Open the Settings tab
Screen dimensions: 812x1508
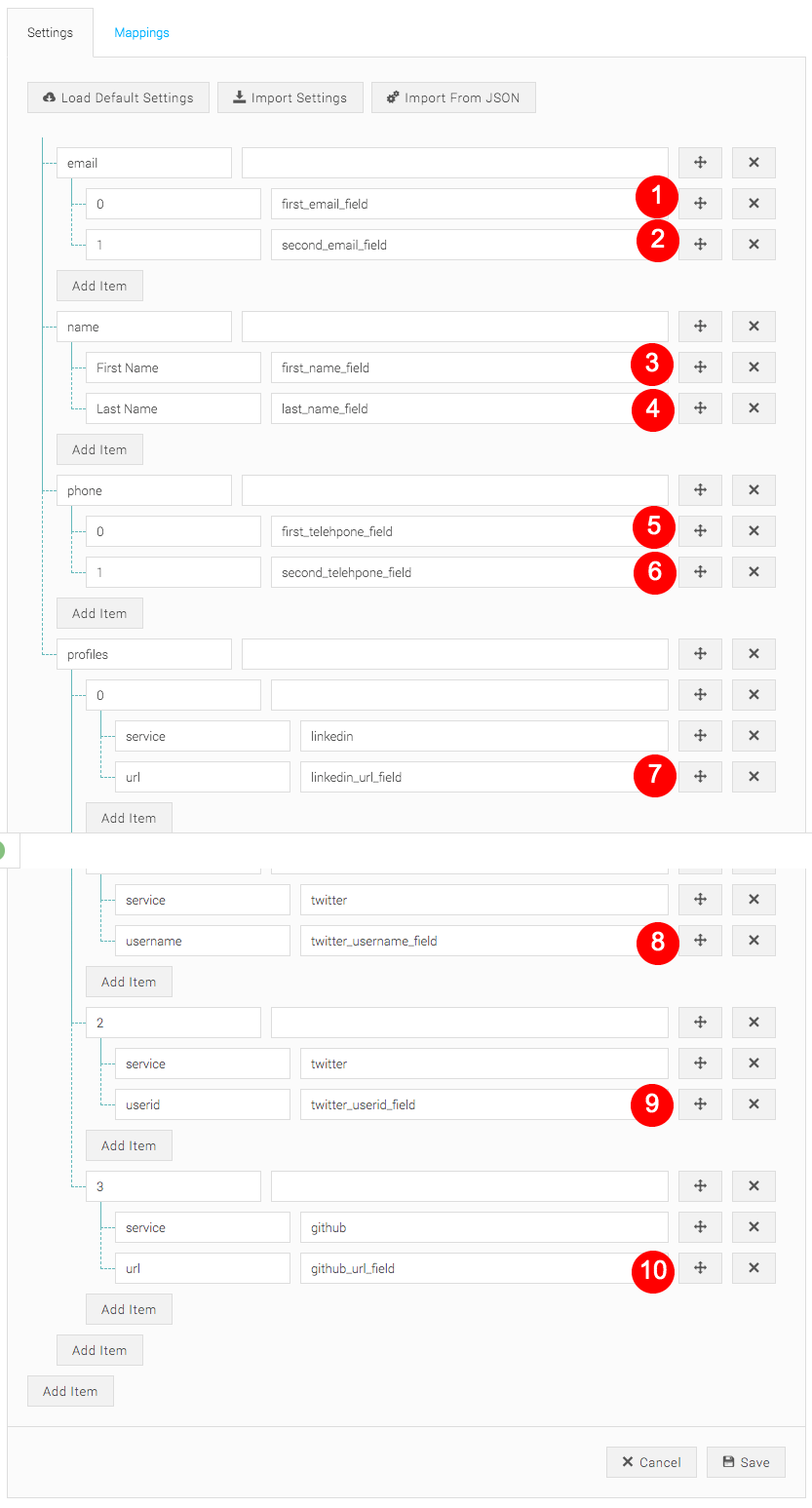tap(50, 32)
